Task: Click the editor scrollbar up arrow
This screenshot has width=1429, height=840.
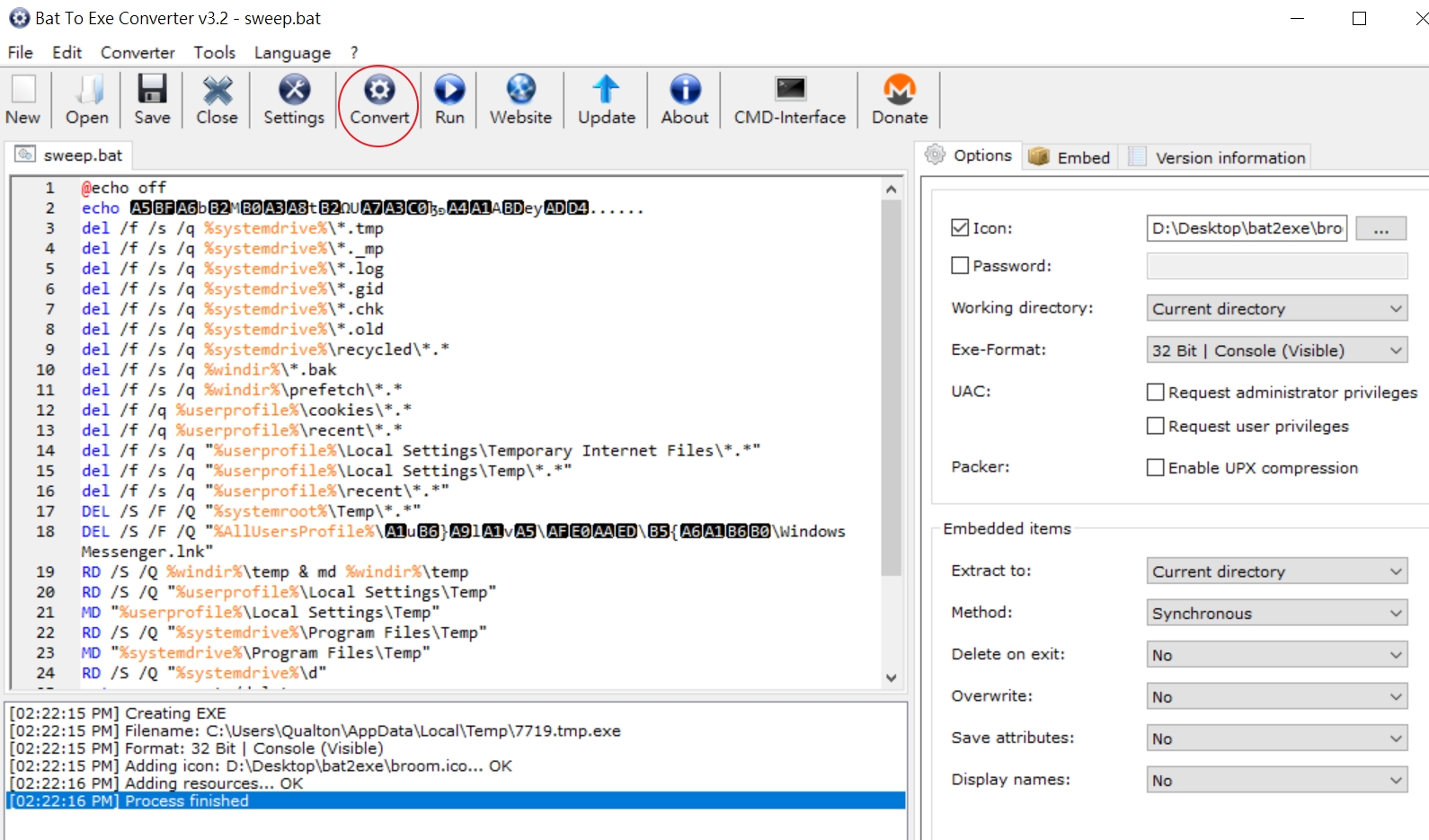Action: coord(891,189)
